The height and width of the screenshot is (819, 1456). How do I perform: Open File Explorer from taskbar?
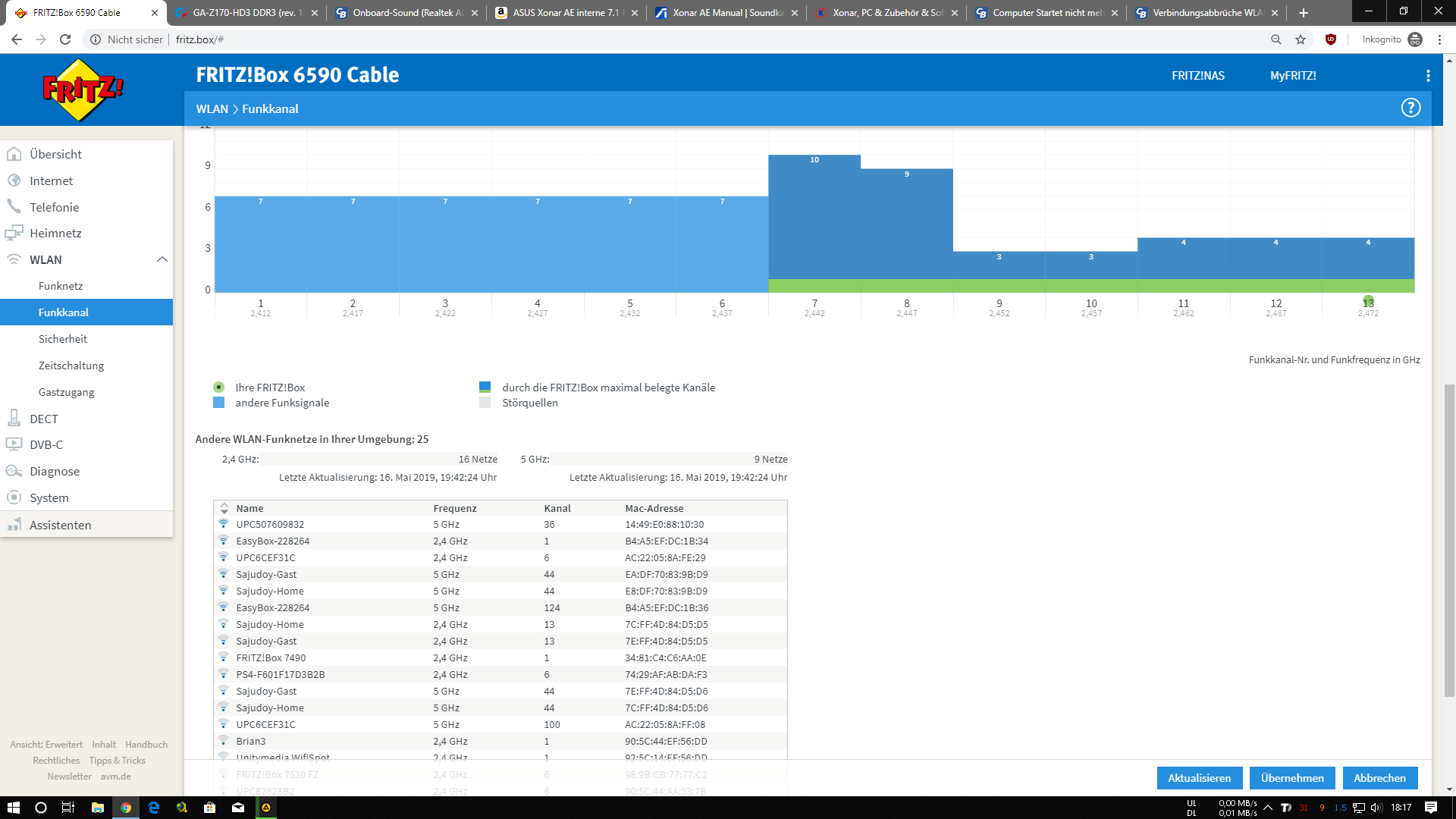pyautogui.click(x=97, y=808)
